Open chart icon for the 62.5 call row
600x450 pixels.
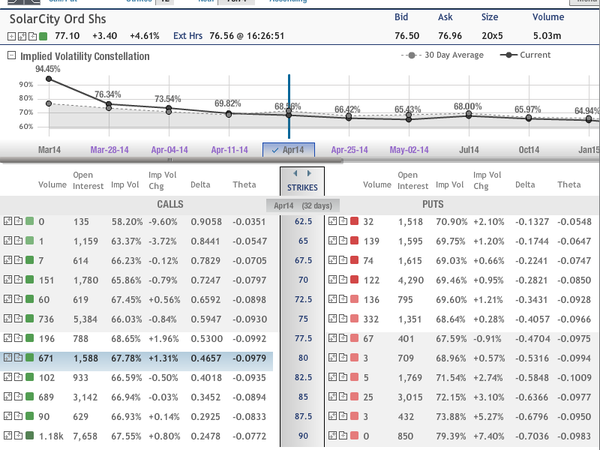click(8, 221)
